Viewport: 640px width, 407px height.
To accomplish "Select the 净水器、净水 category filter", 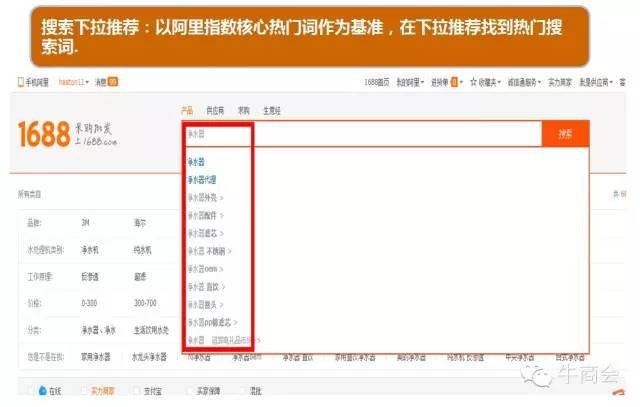I will tap(98, 330).
